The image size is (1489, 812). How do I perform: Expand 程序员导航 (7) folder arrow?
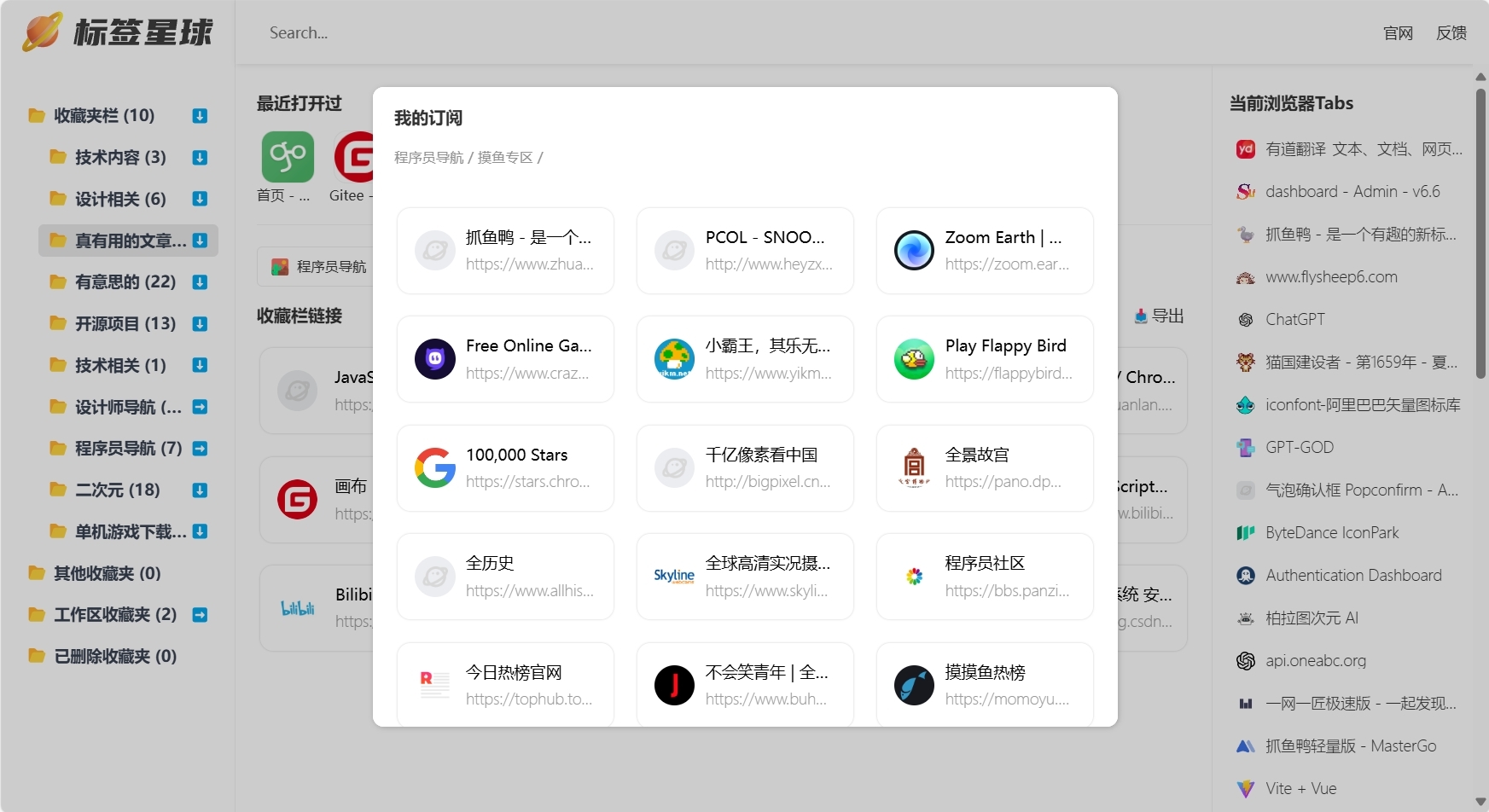(x=200, y=449)
